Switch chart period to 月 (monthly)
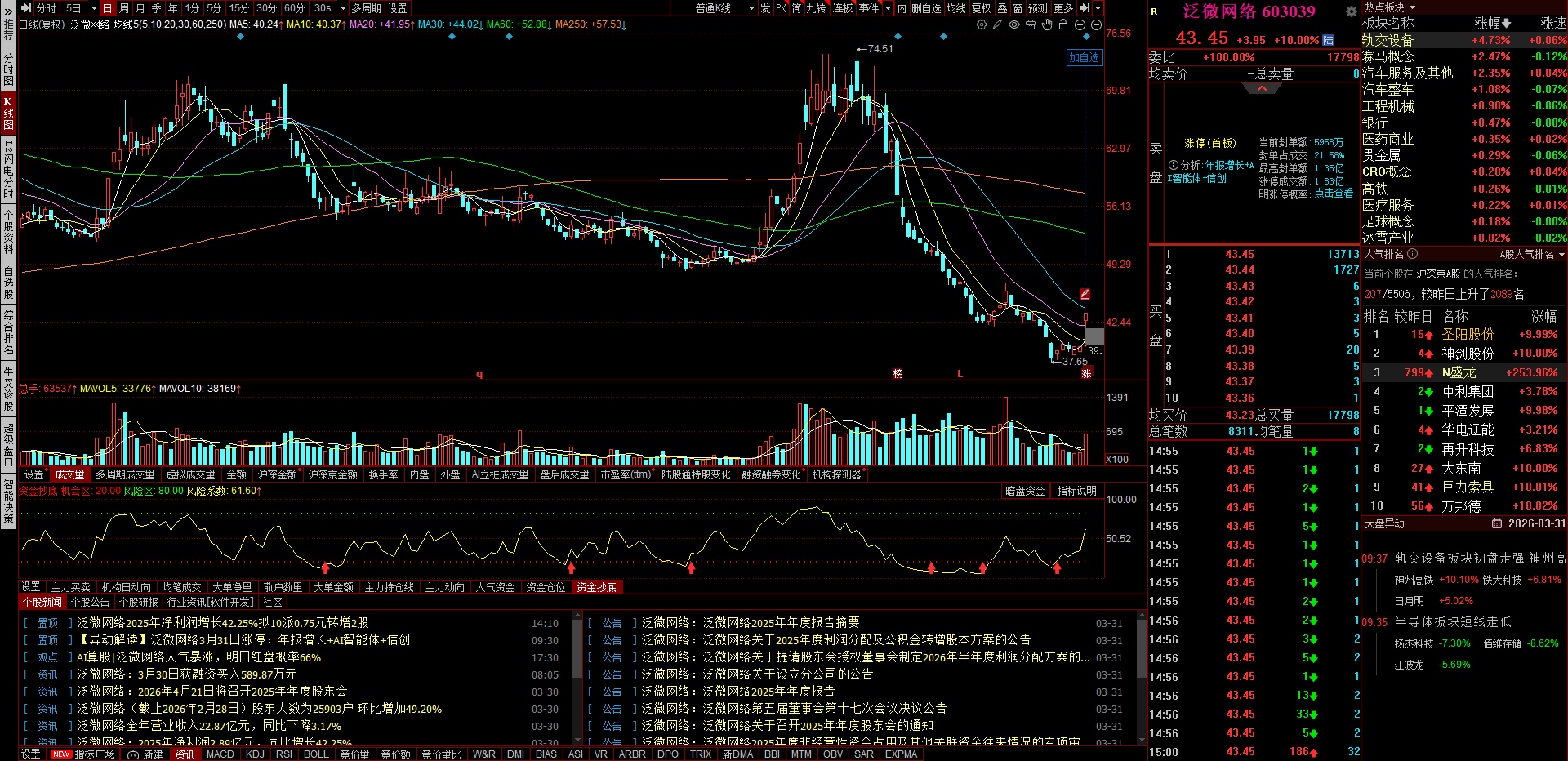The image size is (1568, 761). (x=140, y=8)
